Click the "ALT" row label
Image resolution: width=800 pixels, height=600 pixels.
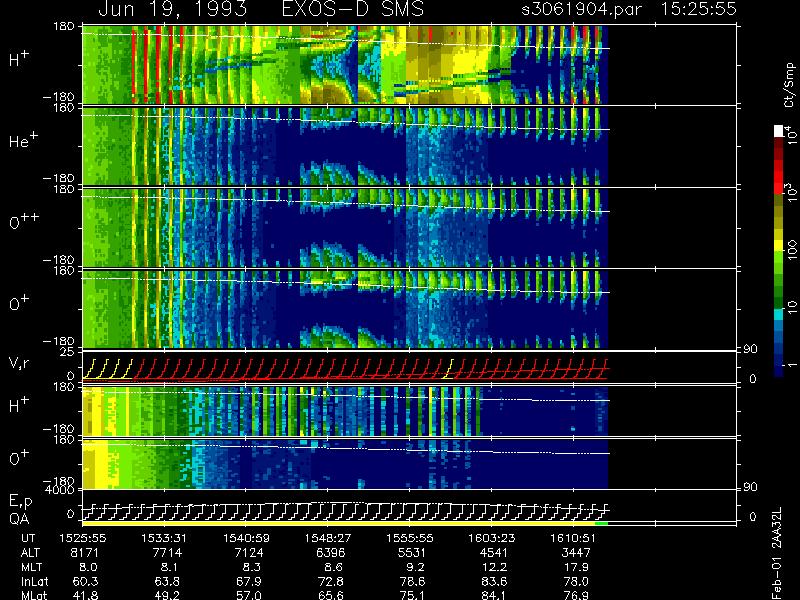pyautogui.click(x=31, y=553)
